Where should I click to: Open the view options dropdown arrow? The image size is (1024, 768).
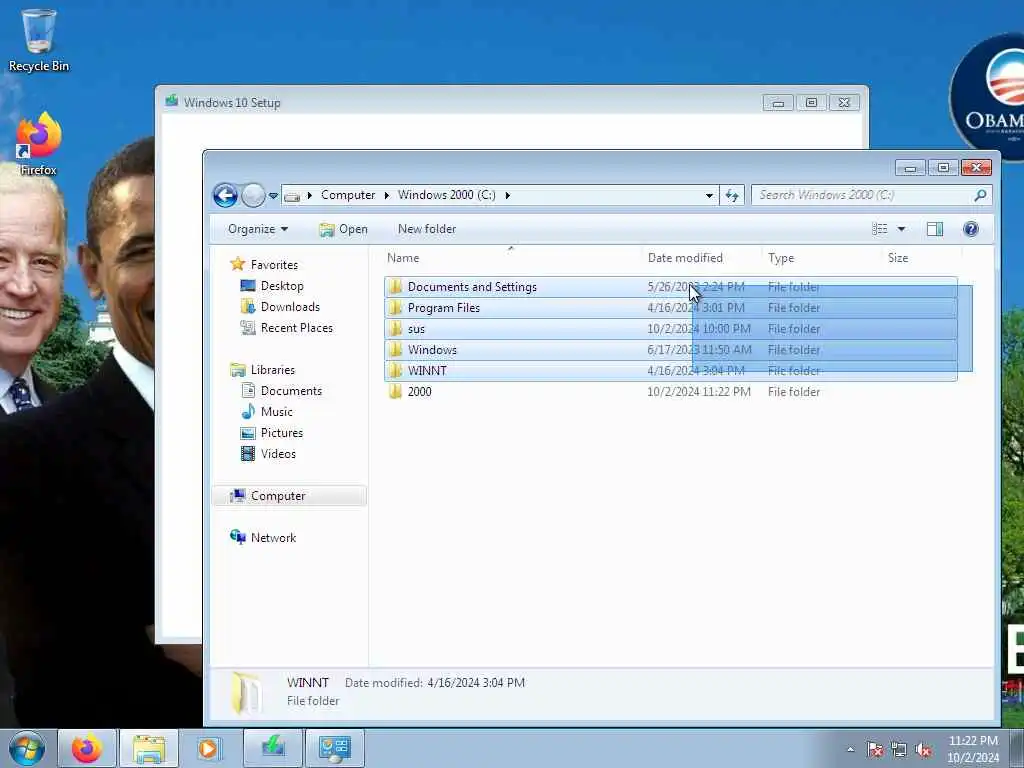tap(901, 229)
